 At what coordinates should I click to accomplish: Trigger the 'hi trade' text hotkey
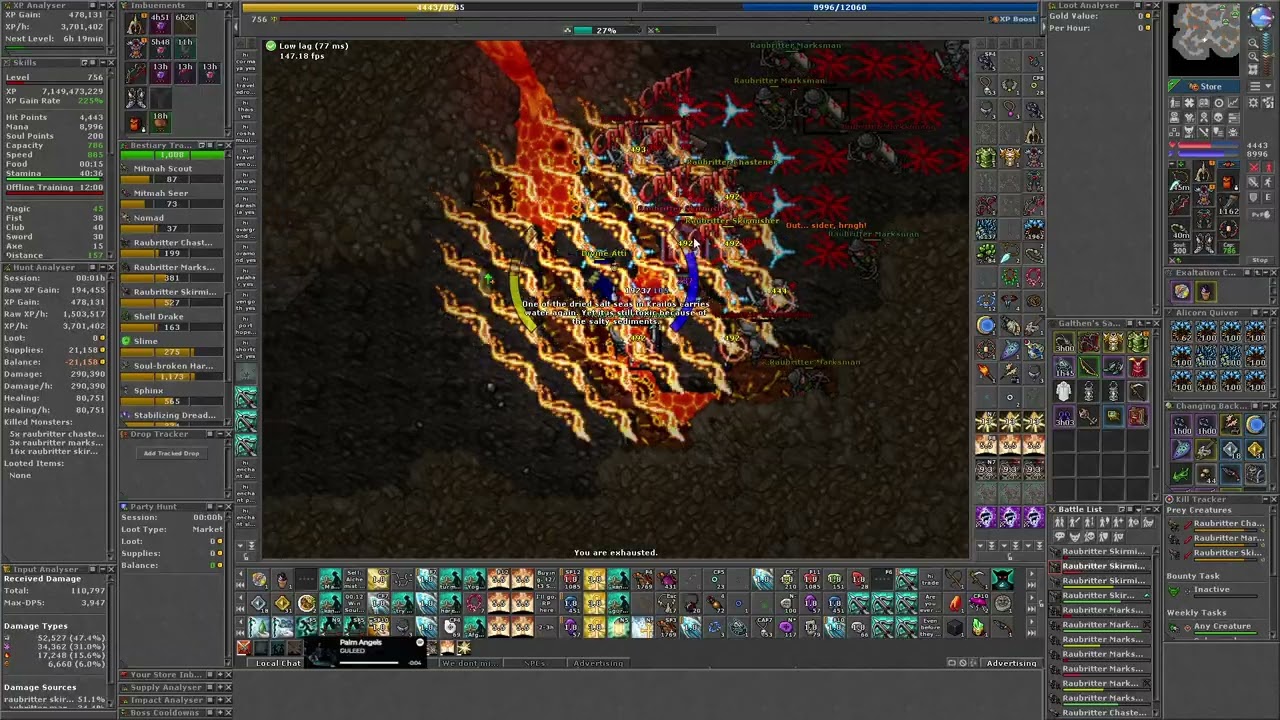coord(931,580)
